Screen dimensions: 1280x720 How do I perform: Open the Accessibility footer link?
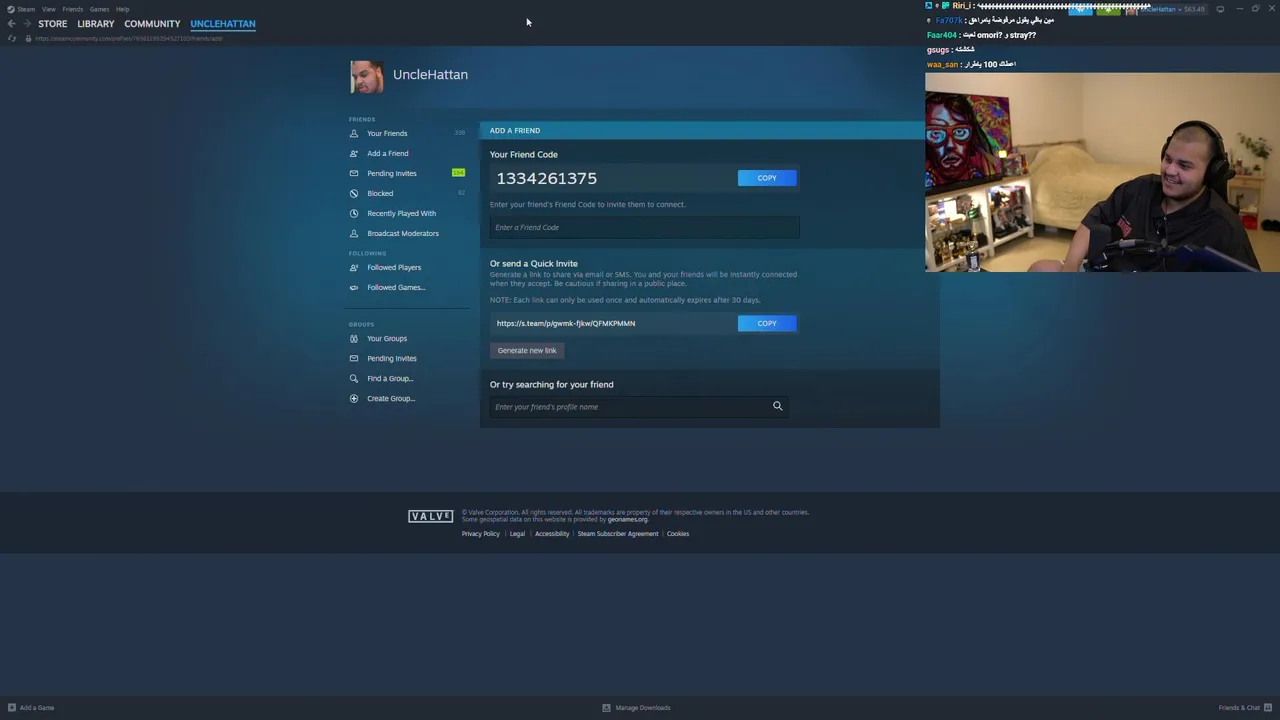click(552, 533)
